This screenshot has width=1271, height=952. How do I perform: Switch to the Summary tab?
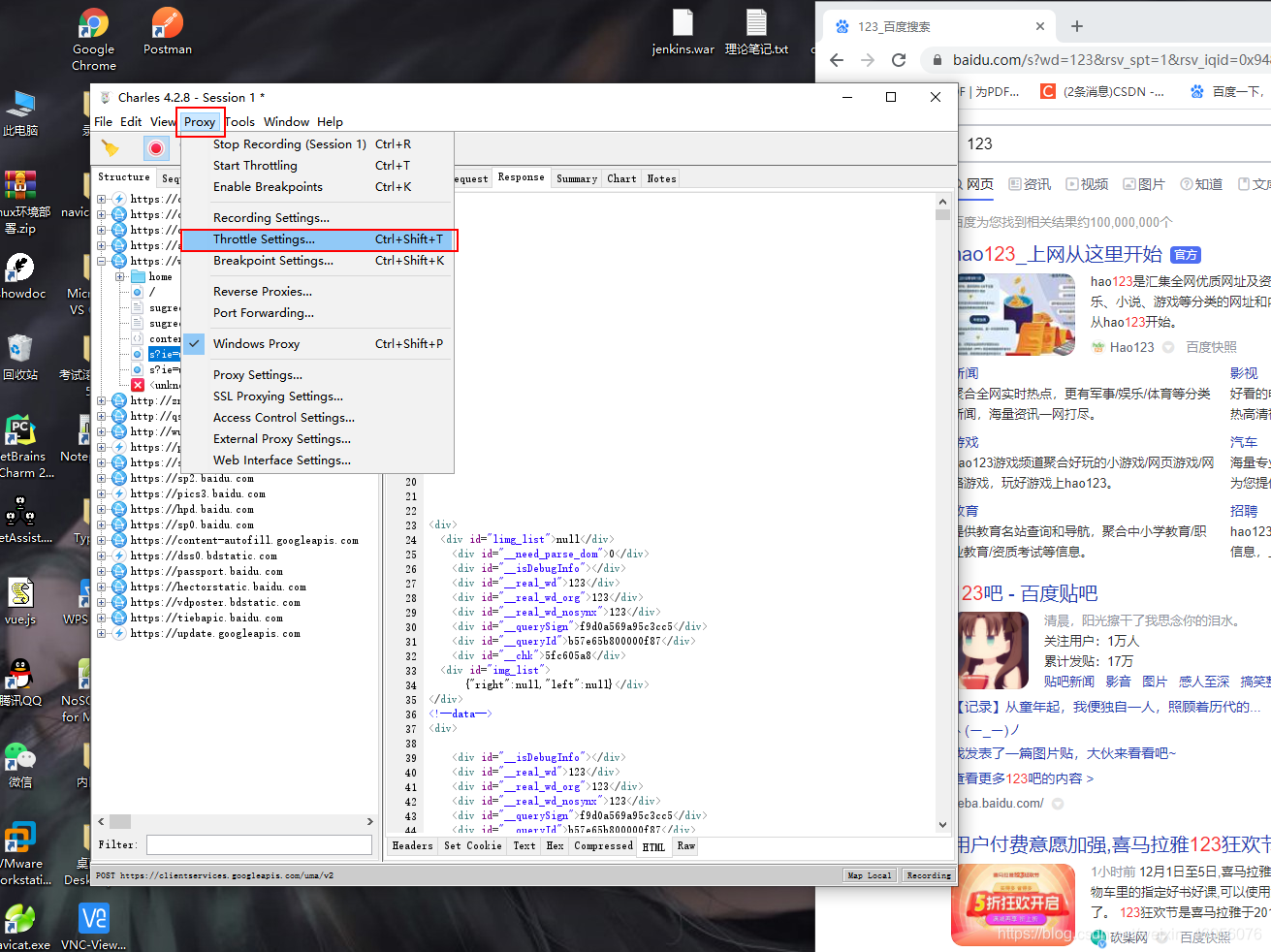[x=577, y=178]
